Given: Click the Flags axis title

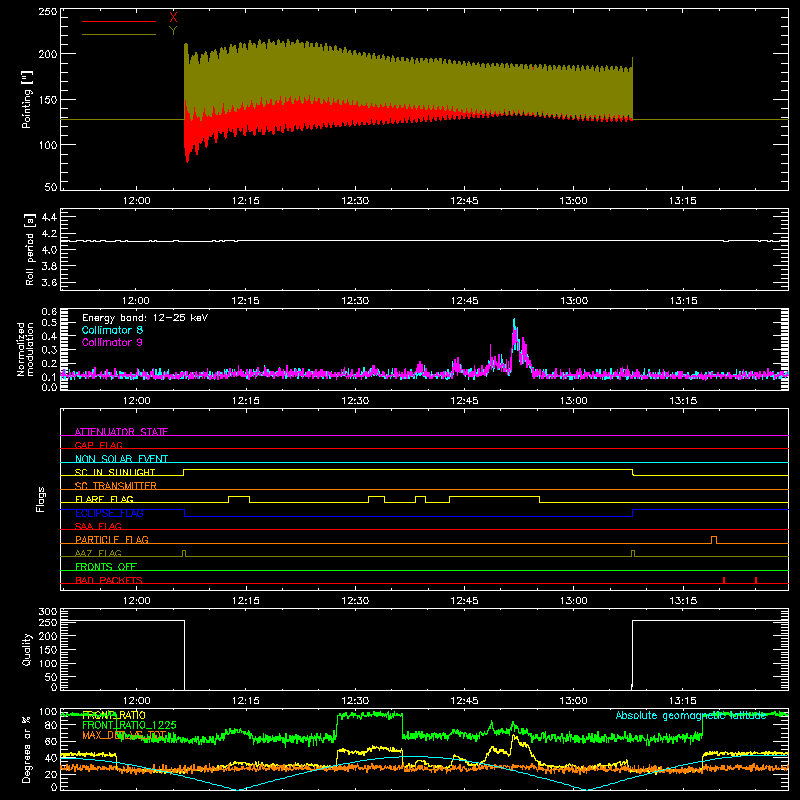Looking at the screenshot, I should 40,499.
